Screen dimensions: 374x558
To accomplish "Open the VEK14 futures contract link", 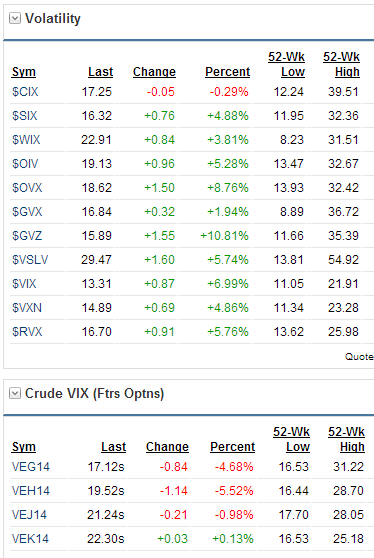I will point(30,538).
